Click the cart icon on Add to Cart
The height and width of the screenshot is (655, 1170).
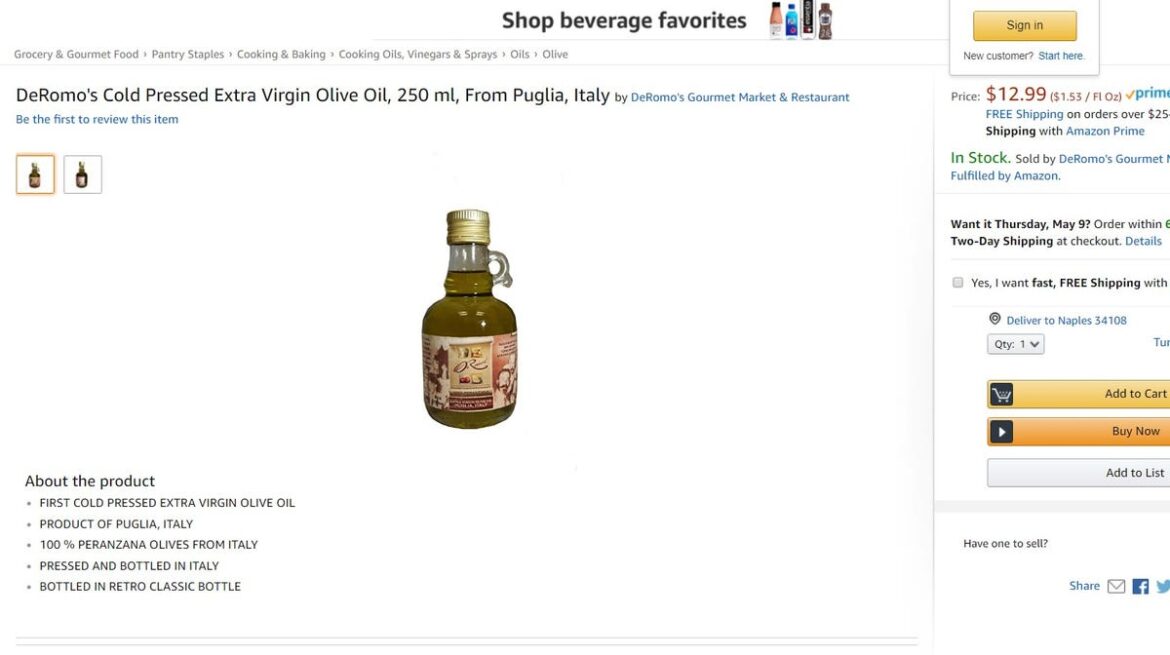[1001, 394]
